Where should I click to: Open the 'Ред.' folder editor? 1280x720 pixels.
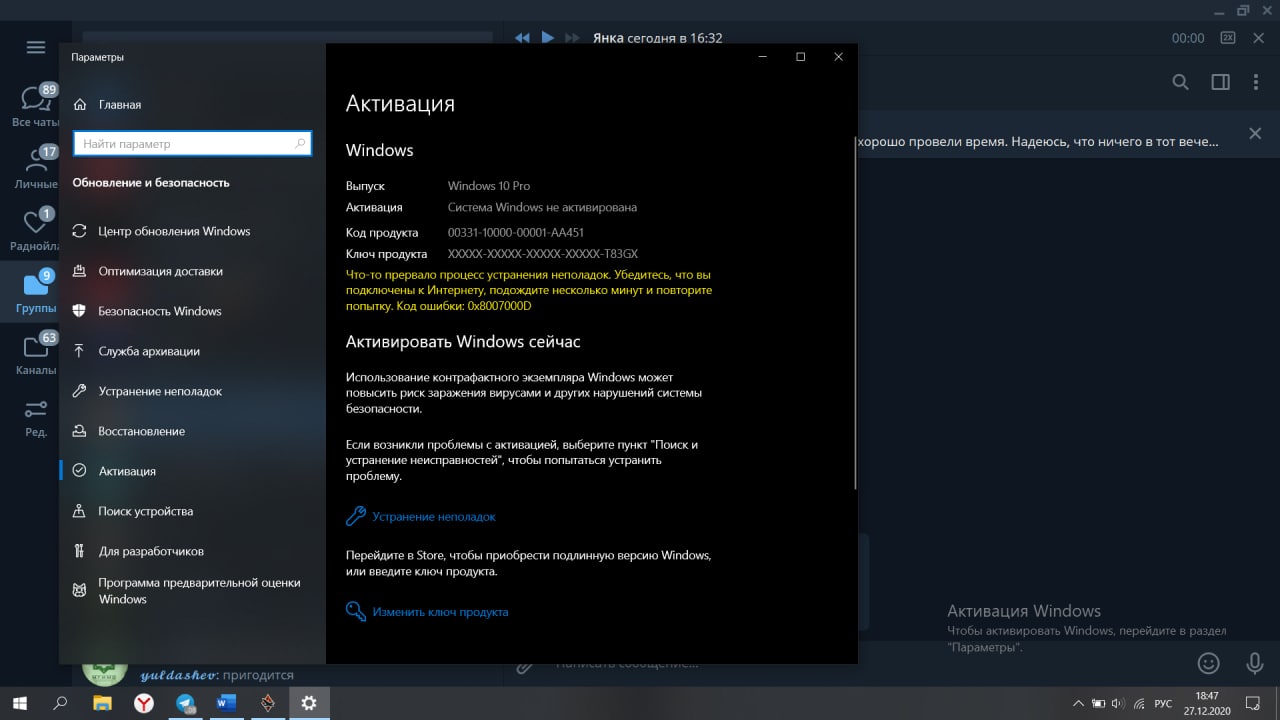[x=35, y=417]
